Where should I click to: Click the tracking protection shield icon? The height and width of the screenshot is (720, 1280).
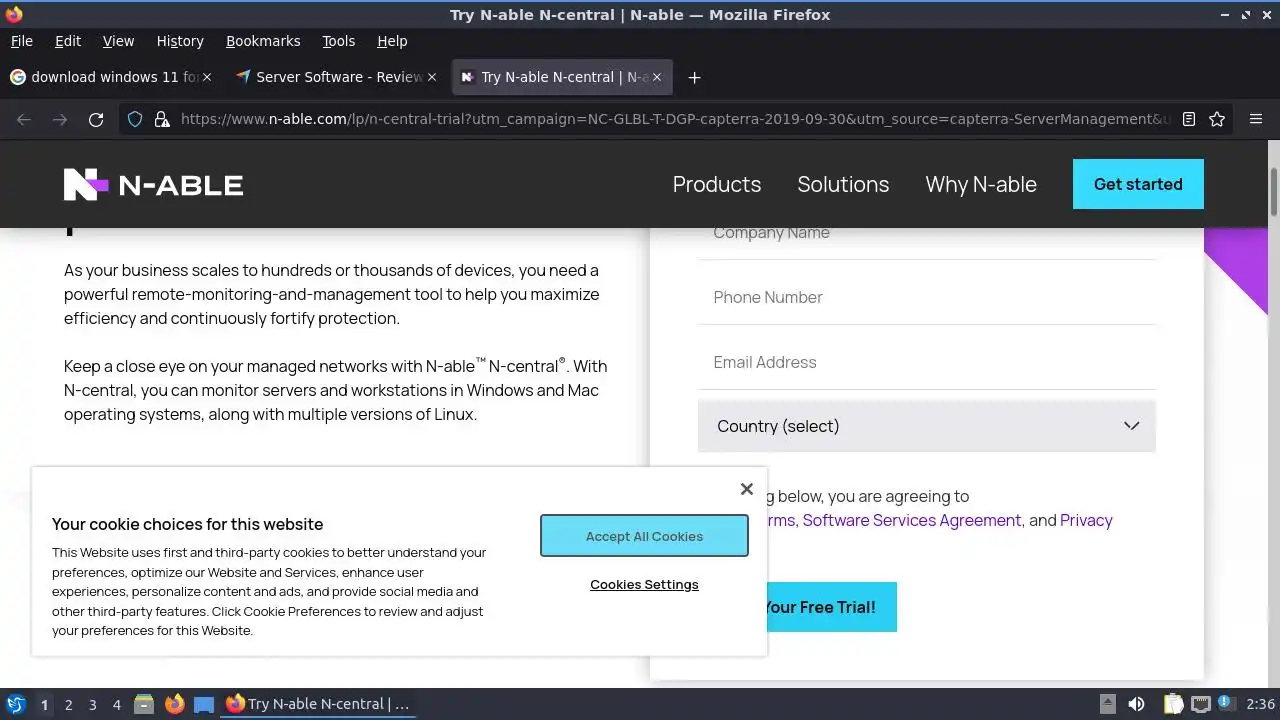click(135, 119)
